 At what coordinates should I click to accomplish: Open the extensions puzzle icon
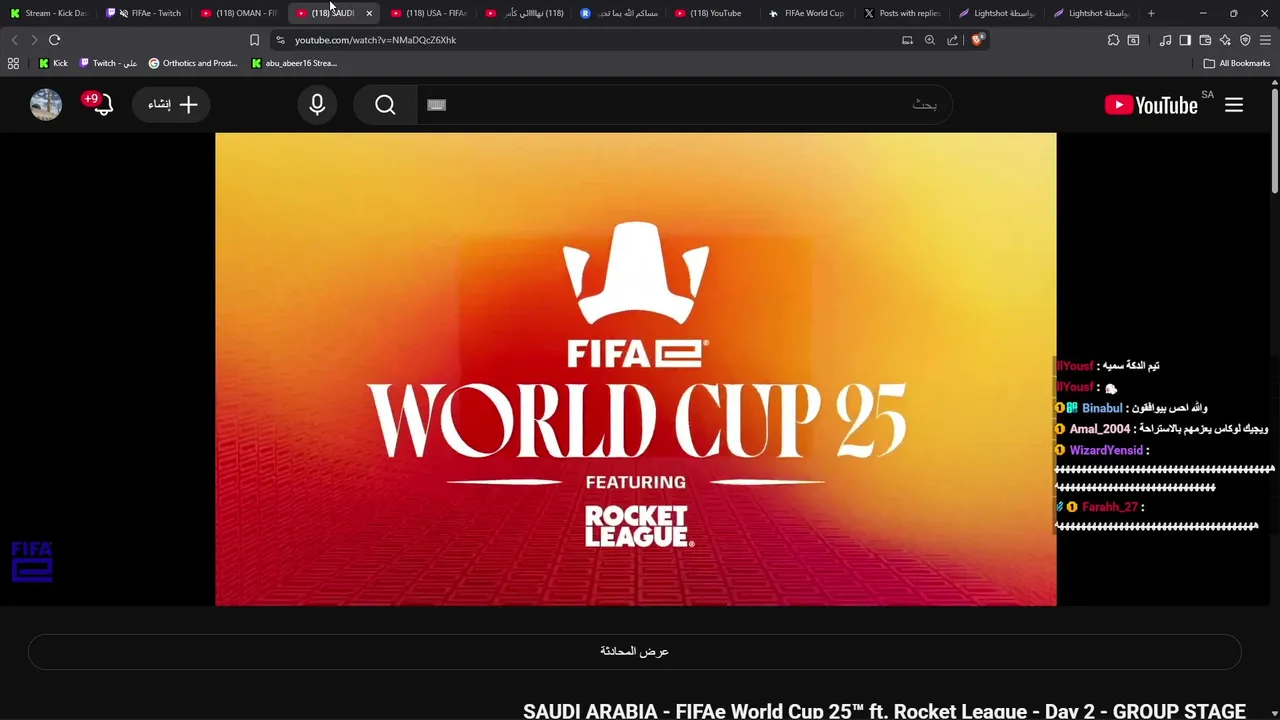point(1113,40)
